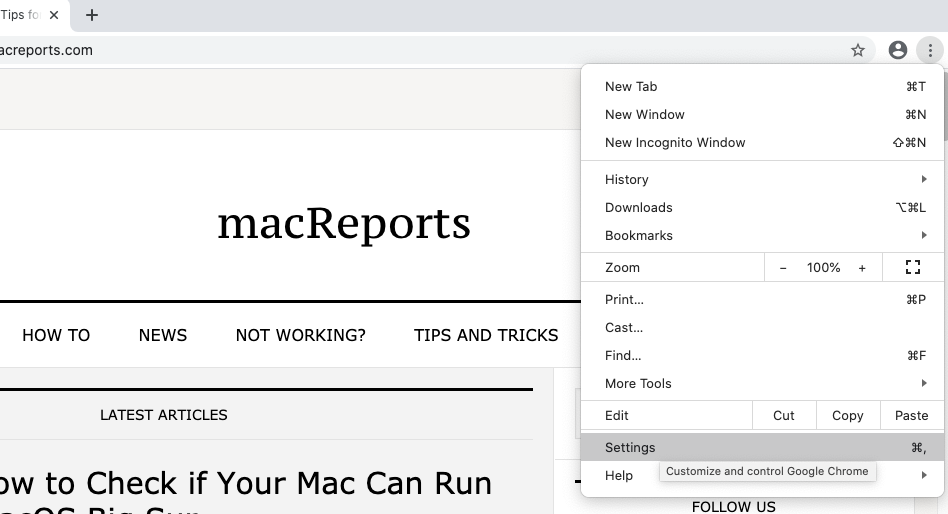Expand the History submenu
948x514 pixels.
click(762, 180)
